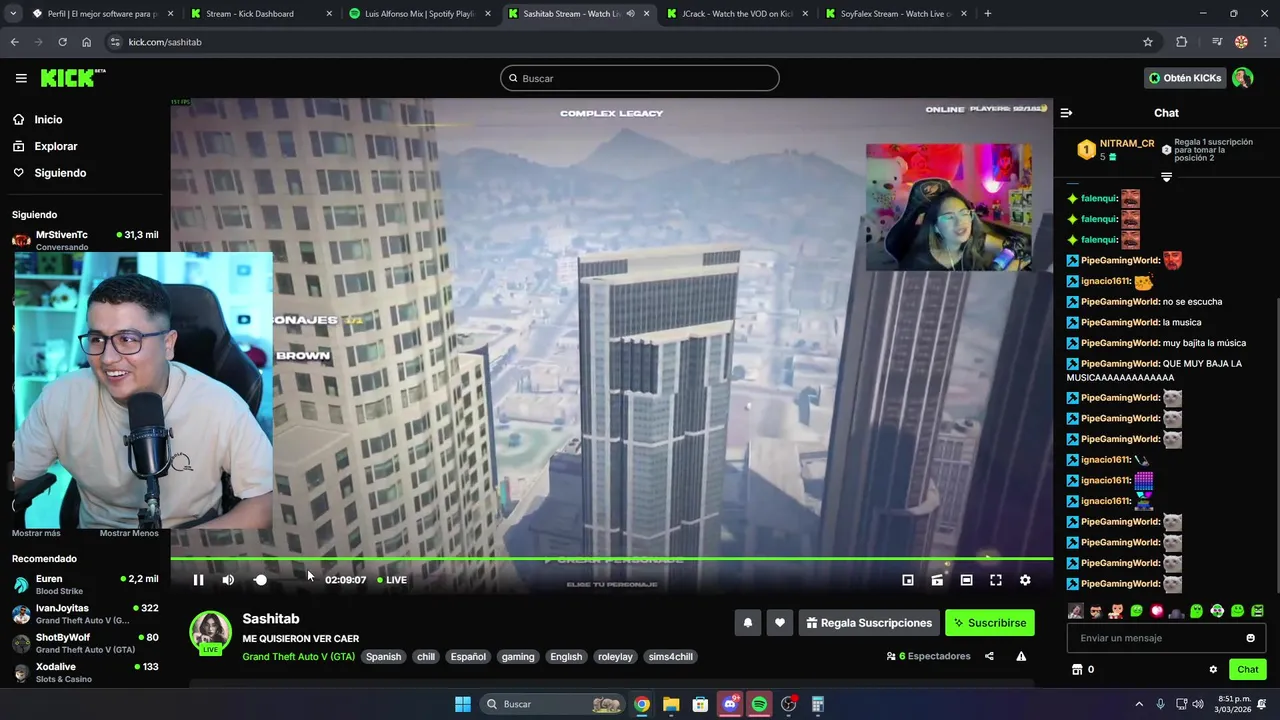Viewport: 1280px width, 720px height.
Task: Follow Sashitab with the heart button
Action: tap(780, 623)
